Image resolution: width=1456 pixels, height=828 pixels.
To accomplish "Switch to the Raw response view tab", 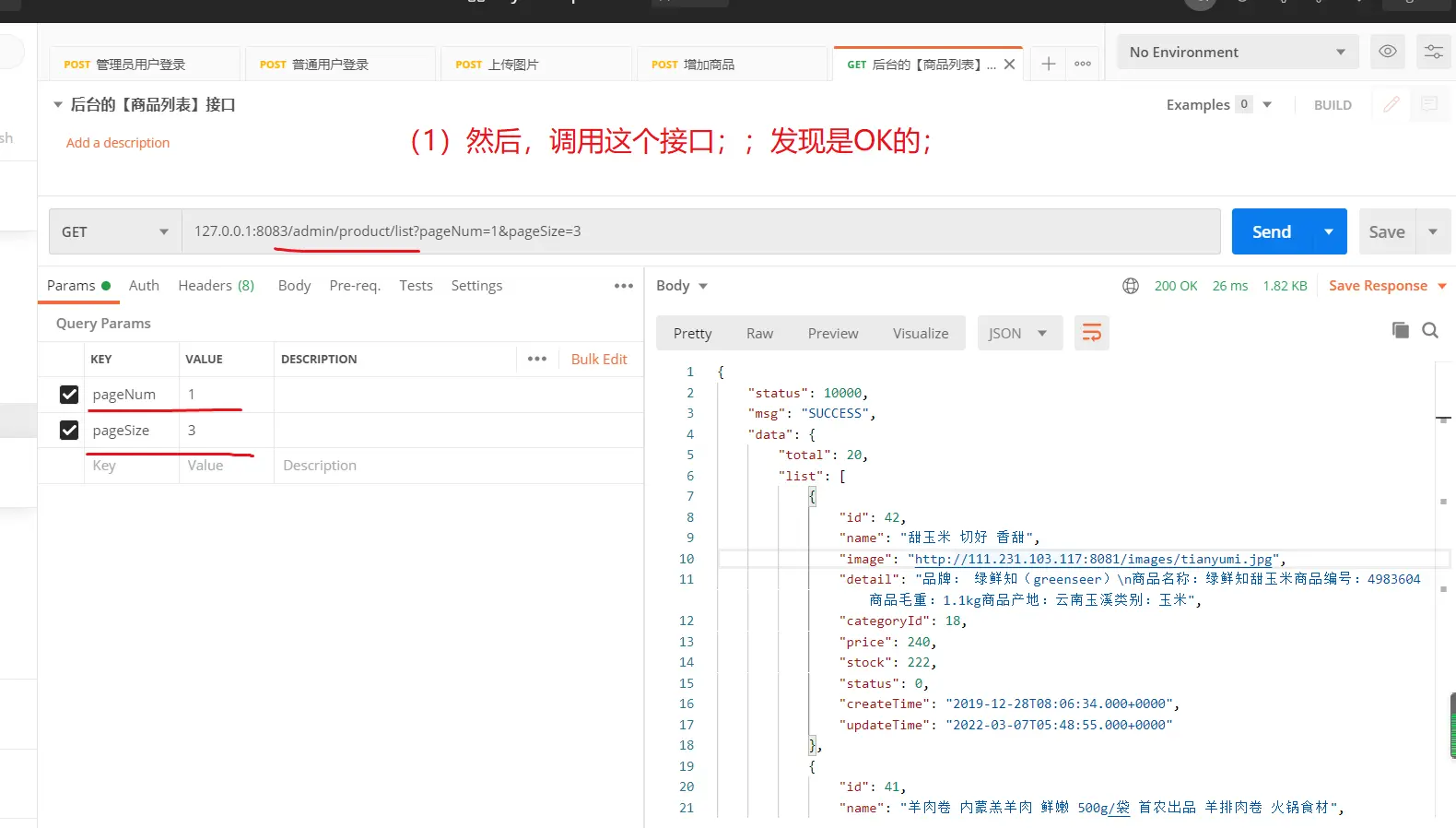I will click(759, 333).
